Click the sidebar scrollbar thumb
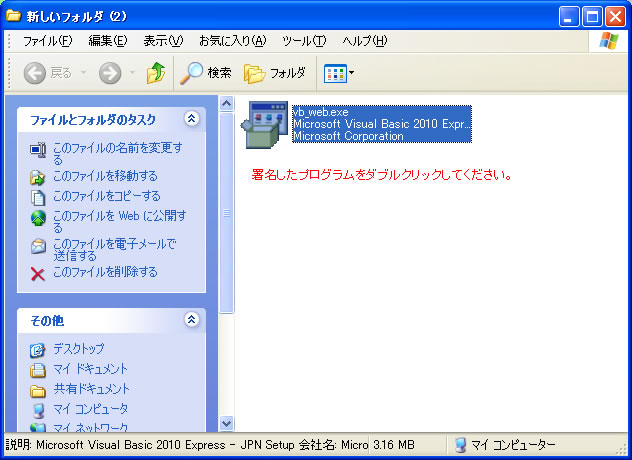This screenshot has height=460, width=632. click(x=227, y=213)
